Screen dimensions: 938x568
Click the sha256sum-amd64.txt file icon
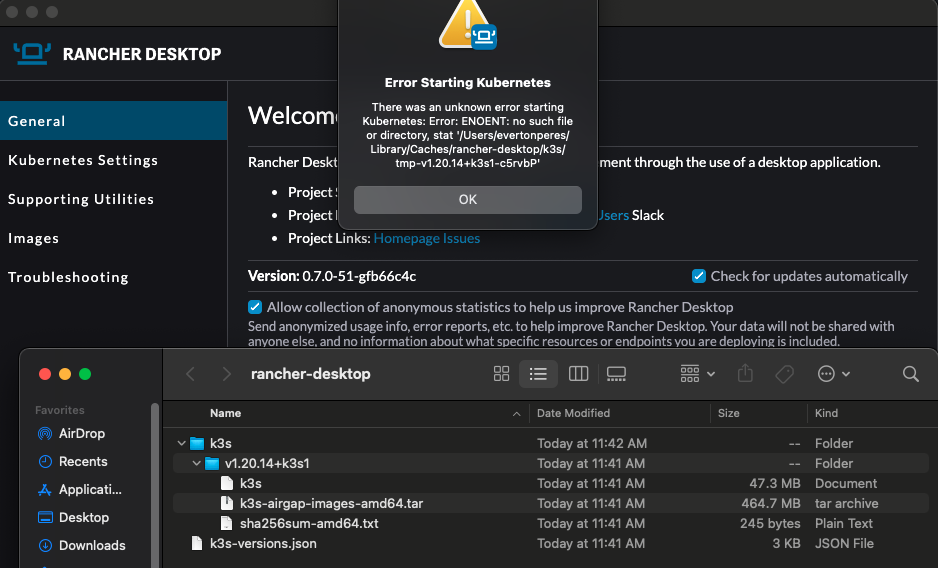(227, 523)
